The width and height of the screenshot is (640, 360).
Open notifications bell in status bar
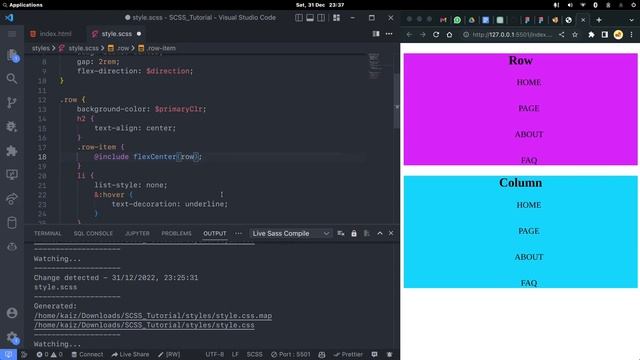[x=389, y=354]
